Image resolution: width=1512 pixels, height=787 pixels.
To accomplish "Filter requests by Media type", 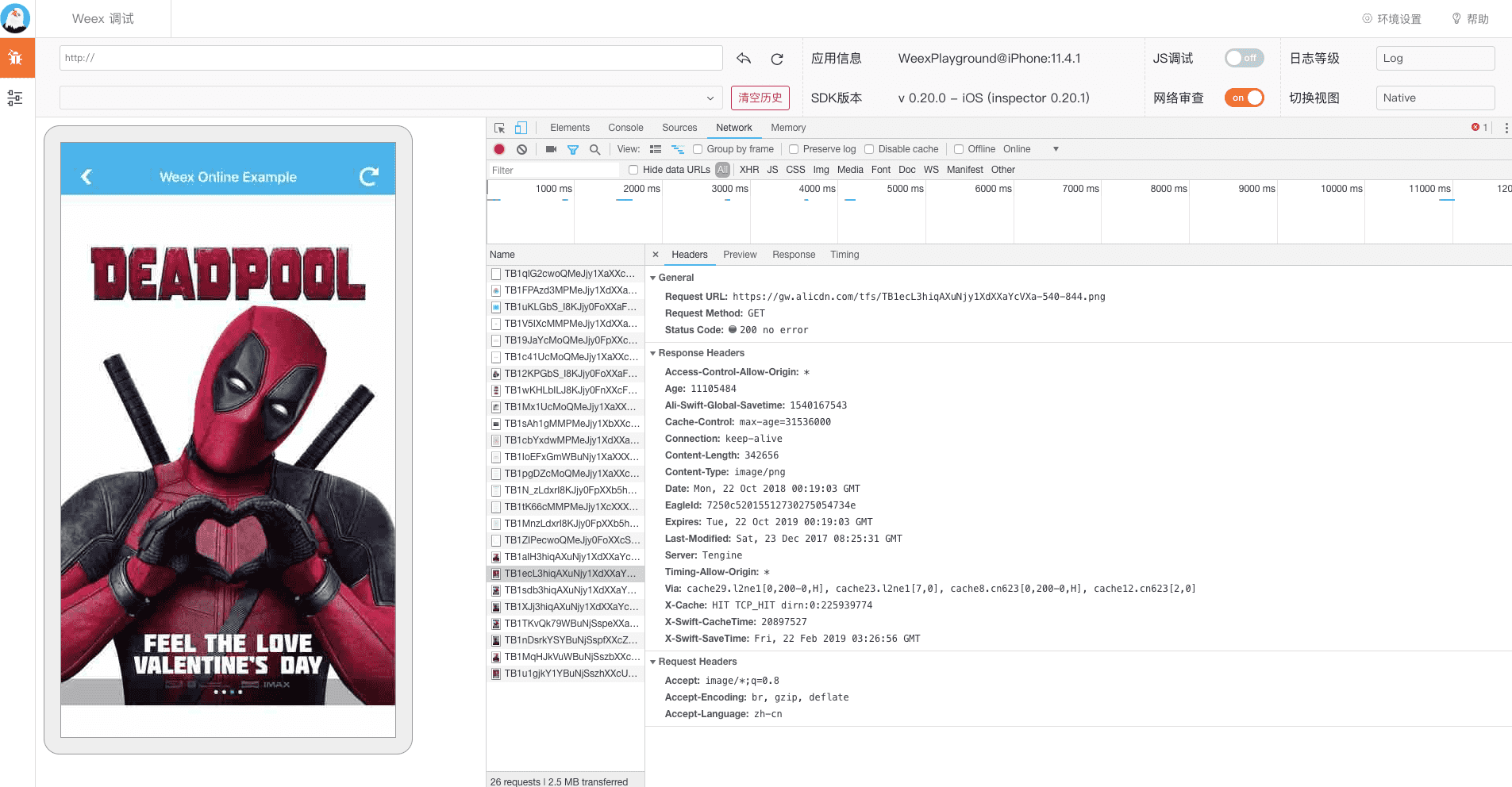I will (x=850, y=170).
